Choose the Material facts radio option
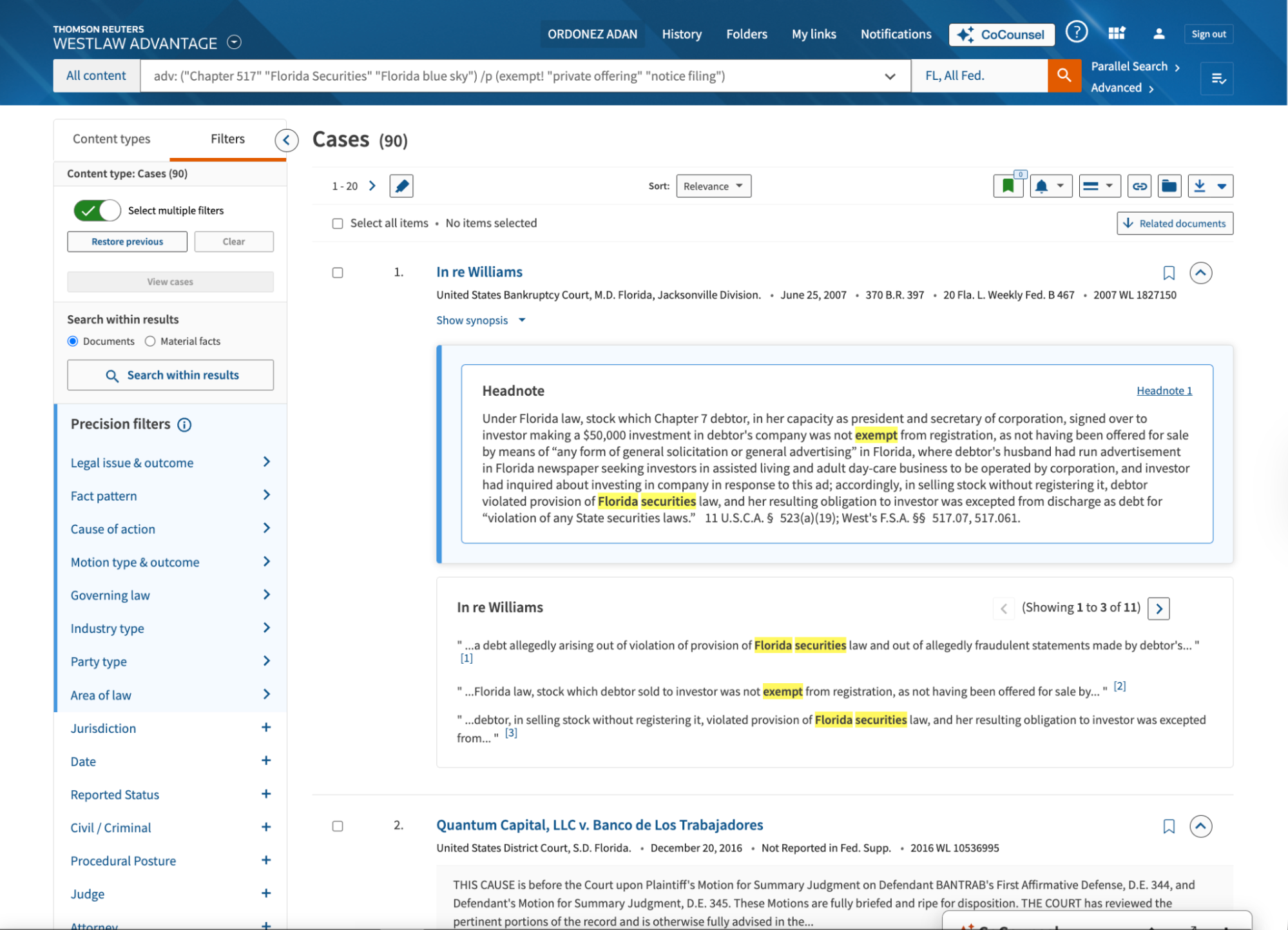 (150, 341)
